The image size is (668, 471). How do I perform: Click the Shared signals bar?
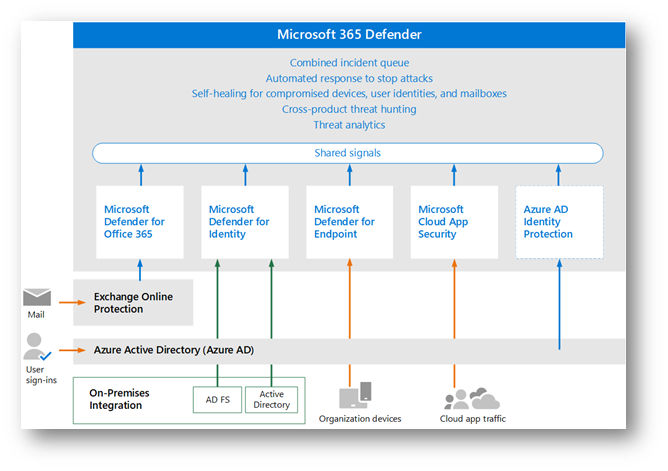coord(348,153)
